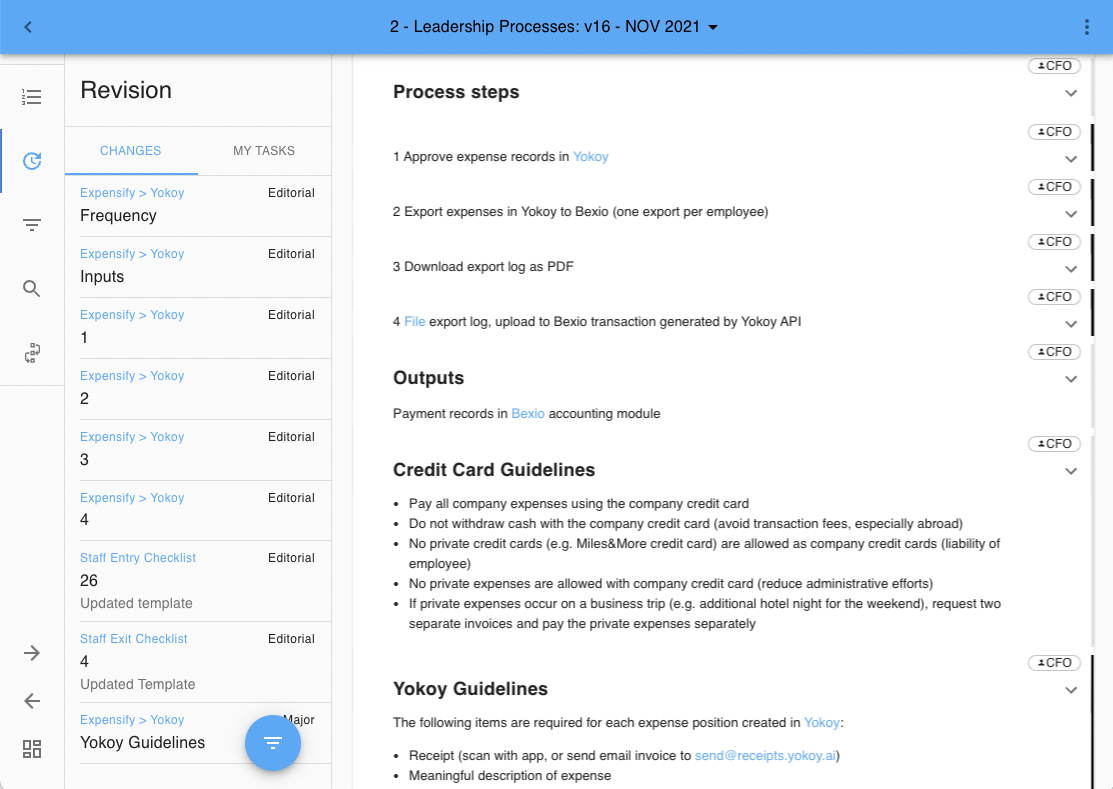Select the CHANGES tab

[x=131, y=150]
